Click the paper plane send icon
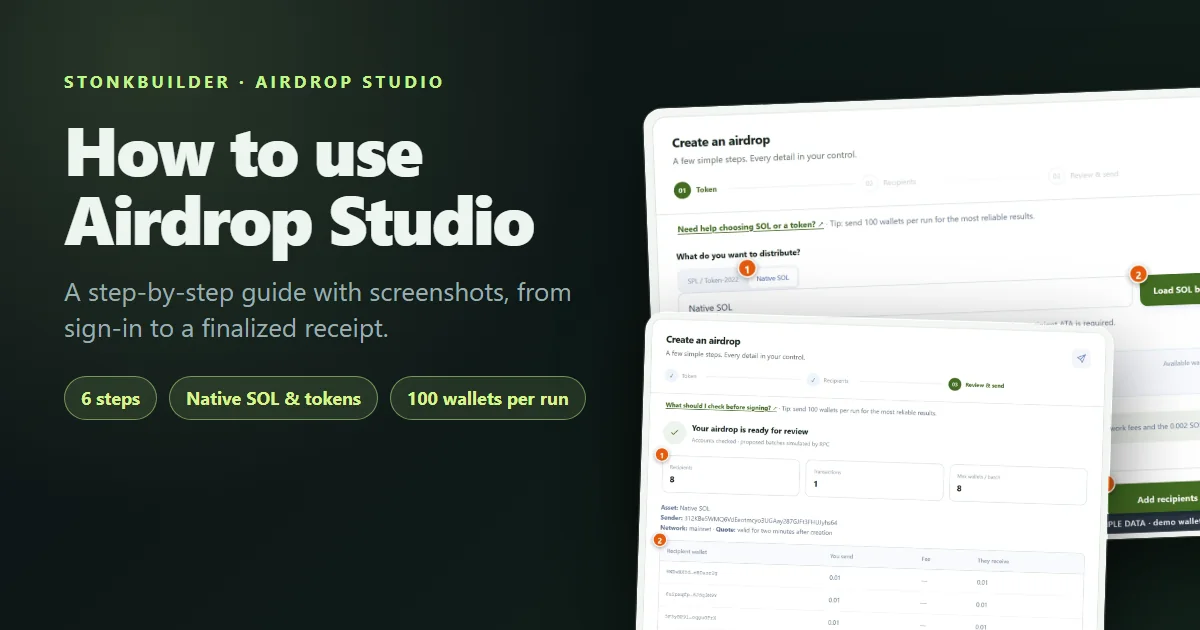Viewport: 1200px width, 630px height. [1081, 359]
